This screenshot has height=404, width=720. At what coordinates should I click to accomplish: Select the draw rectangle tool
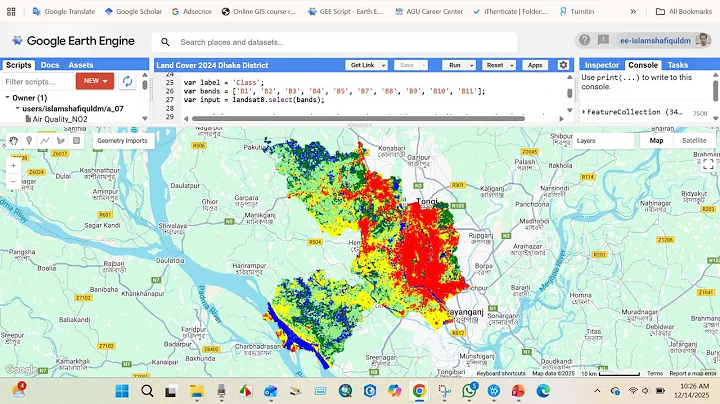[x=76, y=140]
